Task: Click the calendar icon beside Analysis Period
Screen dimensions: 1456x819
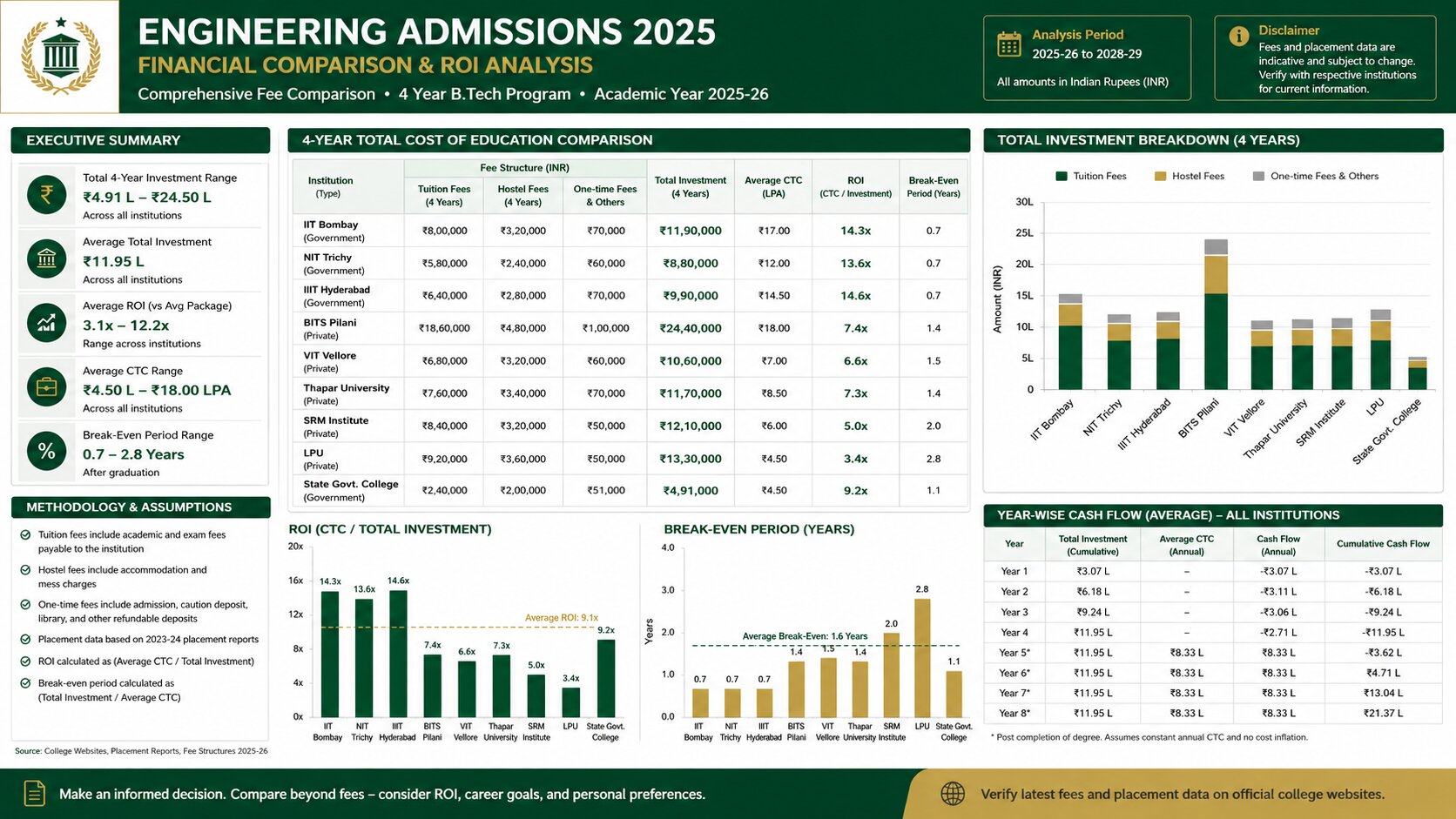Action: point(1009,44)
